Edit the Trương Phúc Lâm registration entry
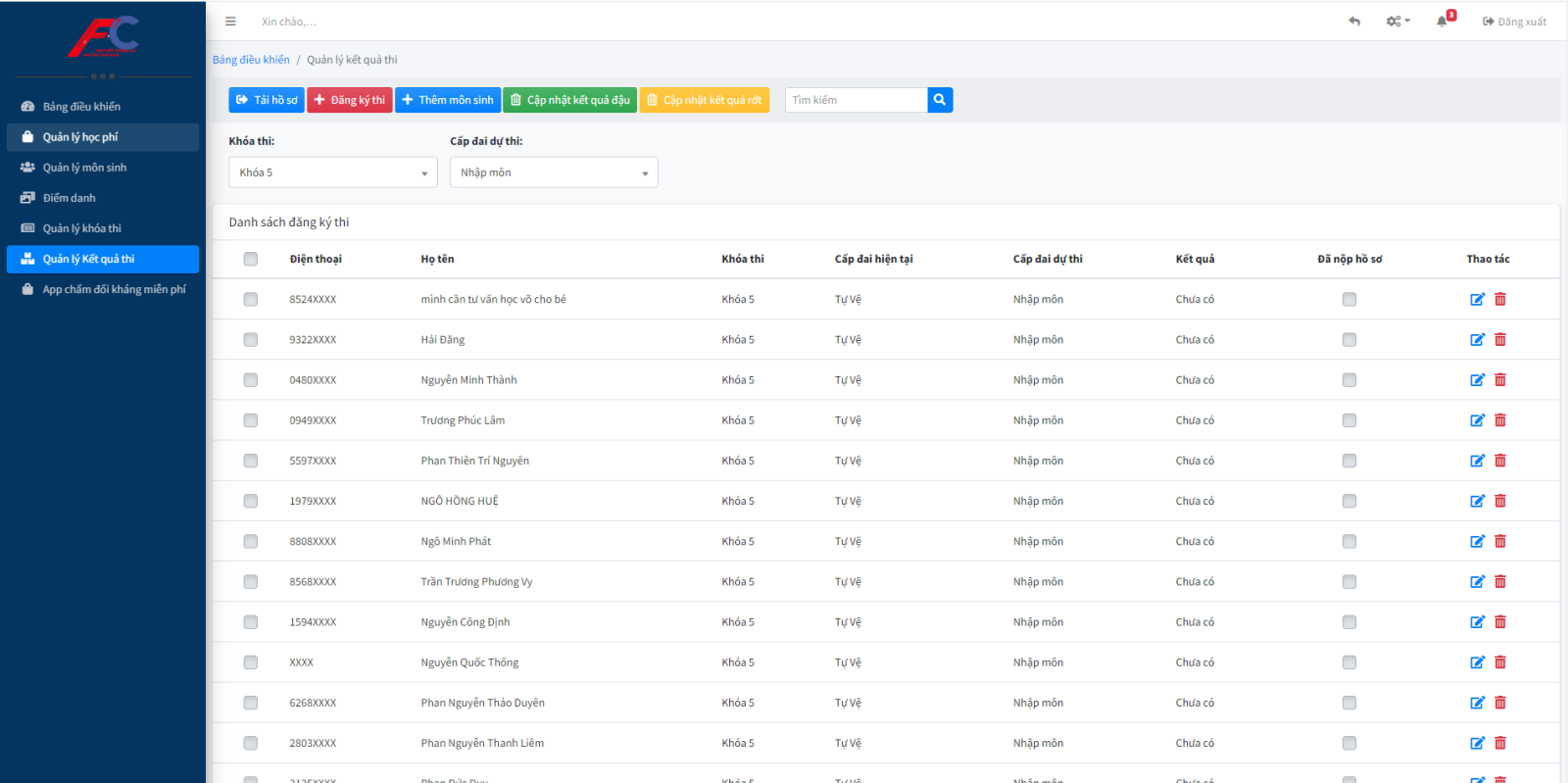The image size is (1568, 783). pos(1477,420)
